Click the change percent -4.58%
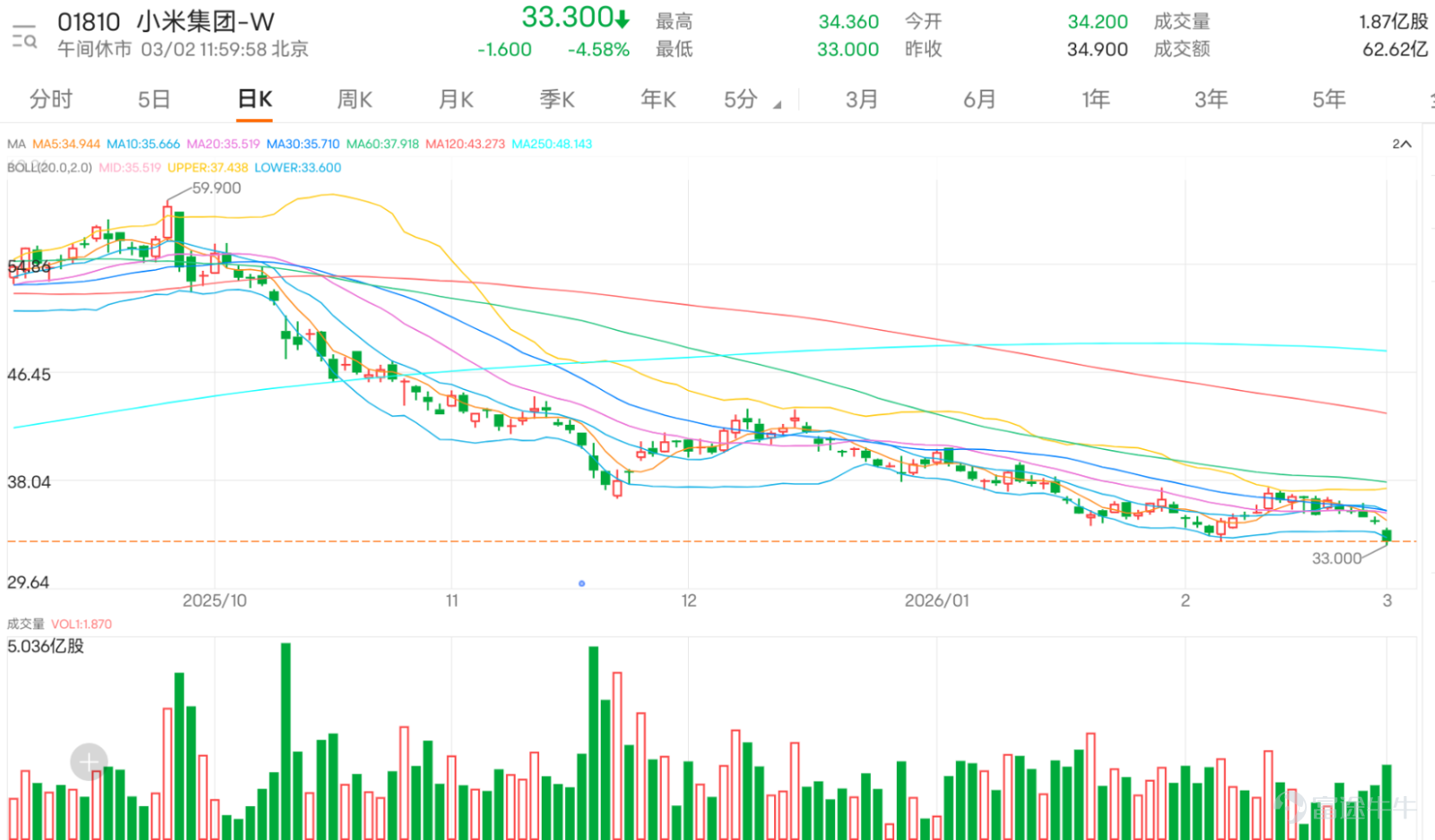The image size is (1435, 840). [598, 49]
